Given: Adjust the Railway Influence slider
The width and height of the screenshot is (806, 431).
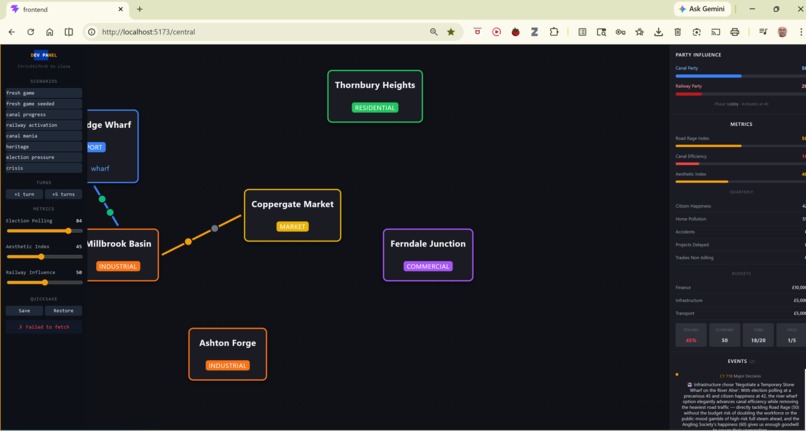Looking at the screenshot, I should click(x=44, y=282).
